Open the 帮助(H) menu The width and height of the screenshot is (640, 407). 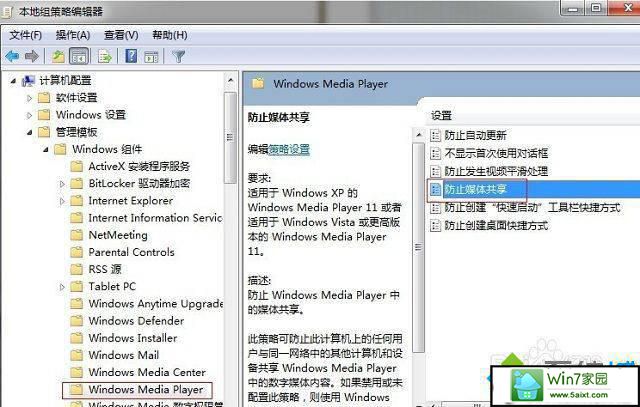(169, 35)
